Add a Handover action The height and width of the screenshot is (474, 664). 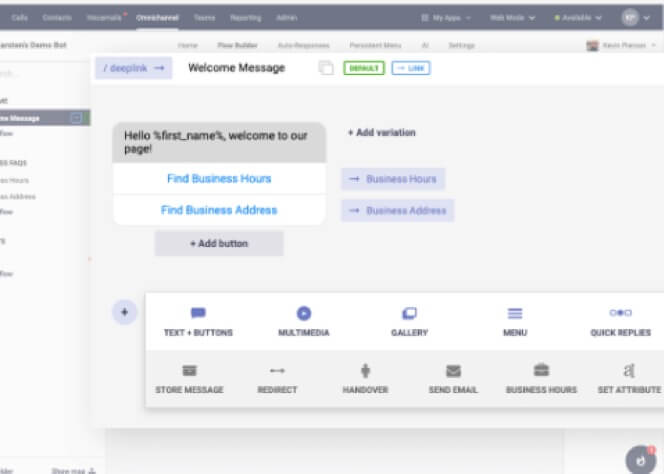(365, 379)
